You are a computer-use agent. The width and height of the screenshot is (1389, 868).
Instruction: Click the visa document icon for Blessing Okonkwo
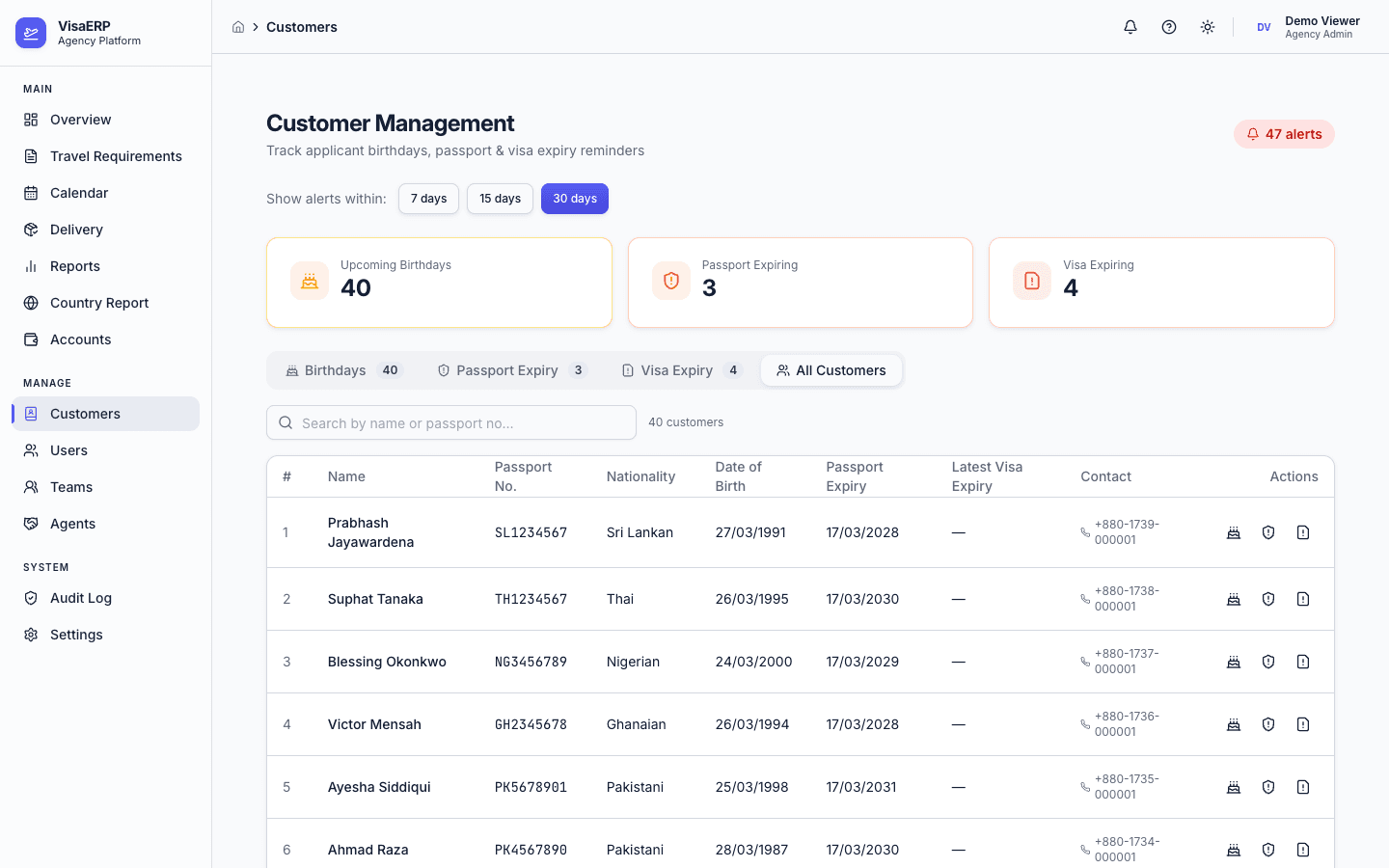pos(1303,662)
